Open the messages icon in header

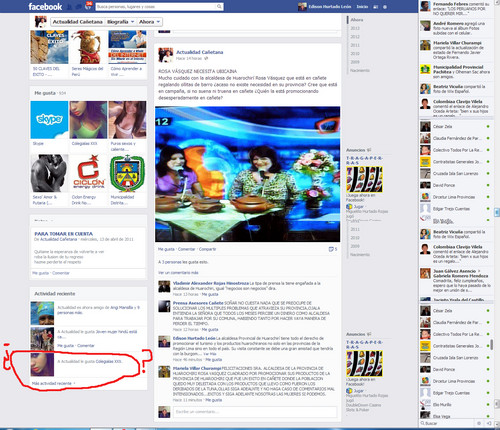tap(78, 7)
